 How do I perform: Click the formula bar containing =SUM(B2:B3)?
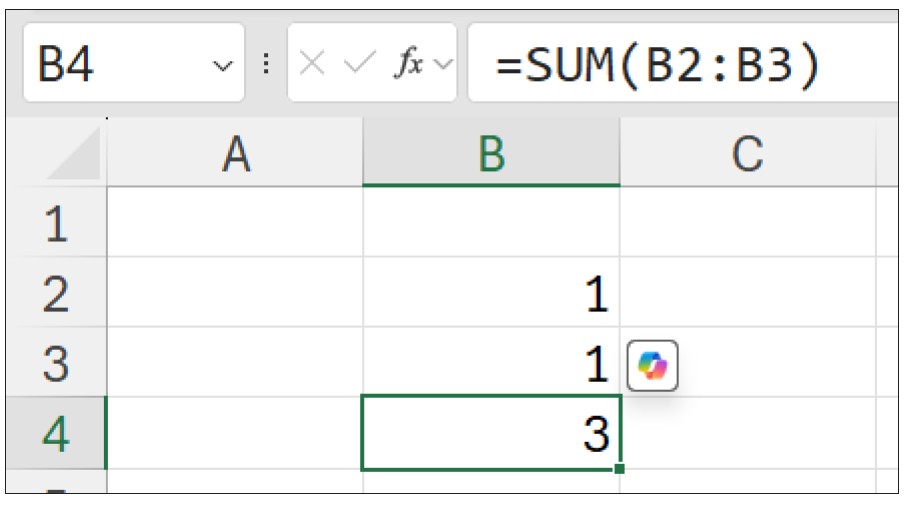680,64
